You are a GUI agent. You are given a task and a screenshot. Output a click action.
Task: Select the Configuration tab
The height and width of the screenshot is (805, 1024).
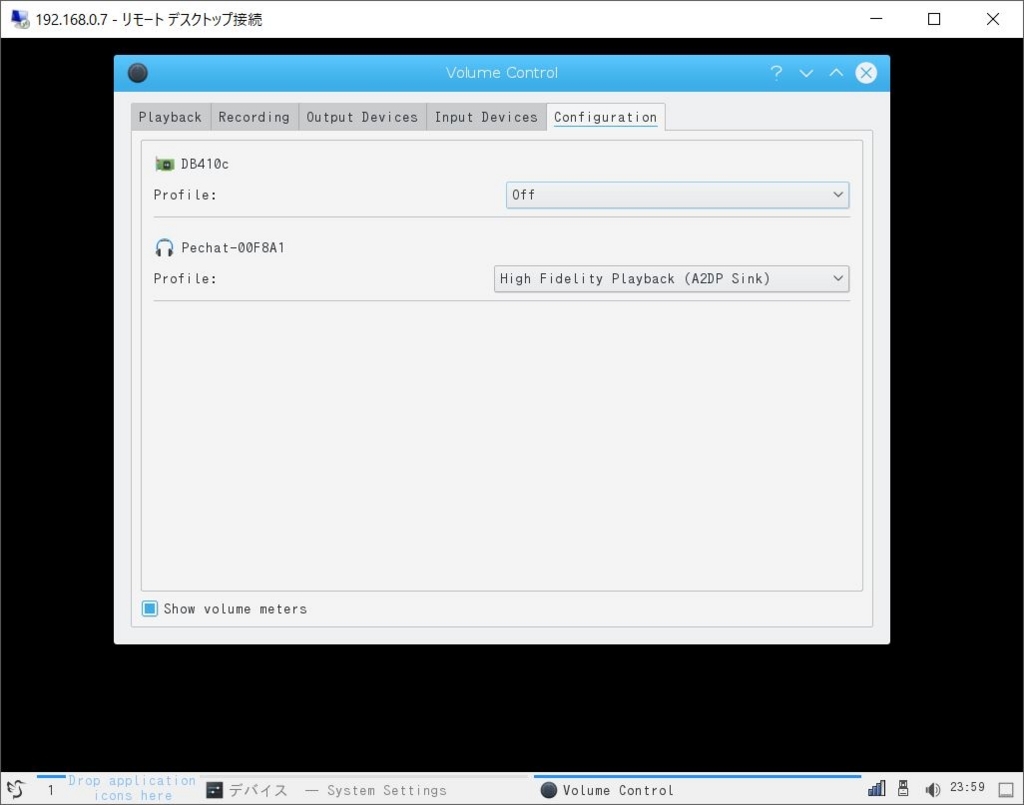click(x=605, y=117)
